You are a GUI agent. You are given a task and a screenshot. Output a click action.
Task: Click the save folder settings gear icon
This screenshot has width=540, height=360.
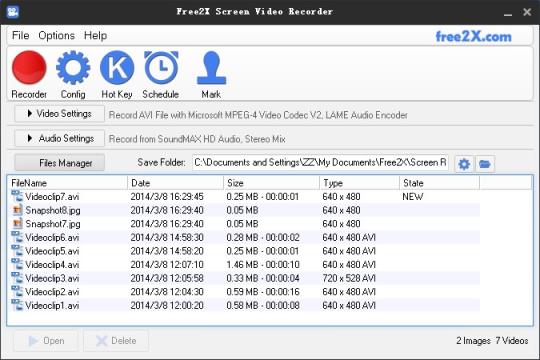(464, 164)
